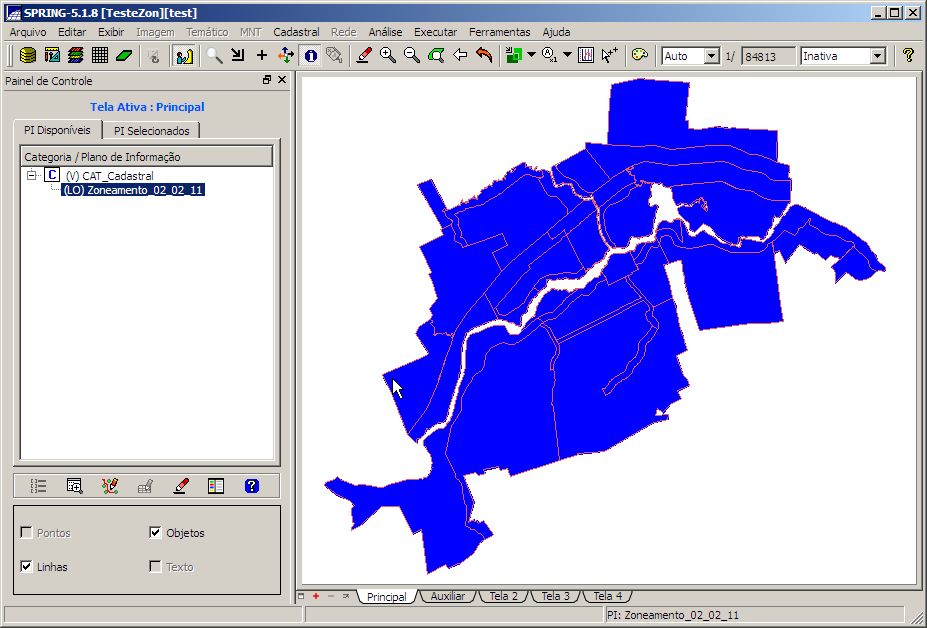Click the database icon in the toolbar
This screenshot has height=628, width=927.
(x=28, y=56)
